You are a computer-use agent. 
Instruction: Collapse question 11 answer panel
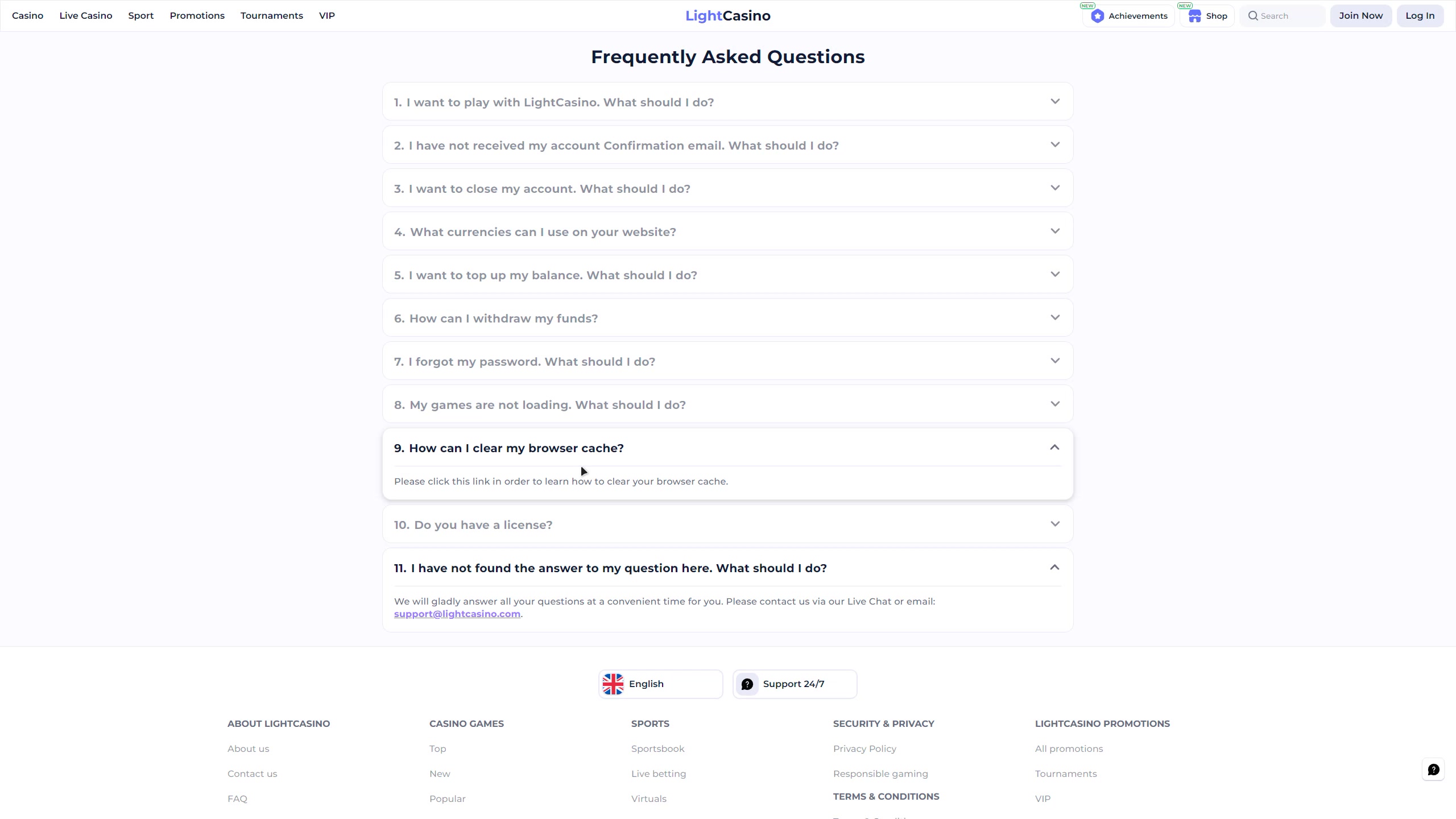tap(1054, 568)
